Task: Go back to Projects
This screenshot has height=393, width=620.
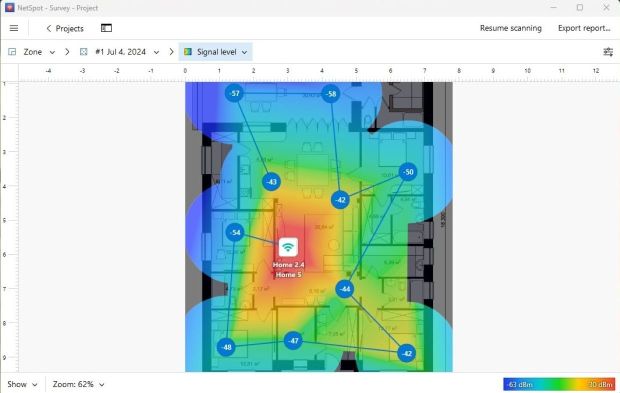Action: tap(65, 28)
